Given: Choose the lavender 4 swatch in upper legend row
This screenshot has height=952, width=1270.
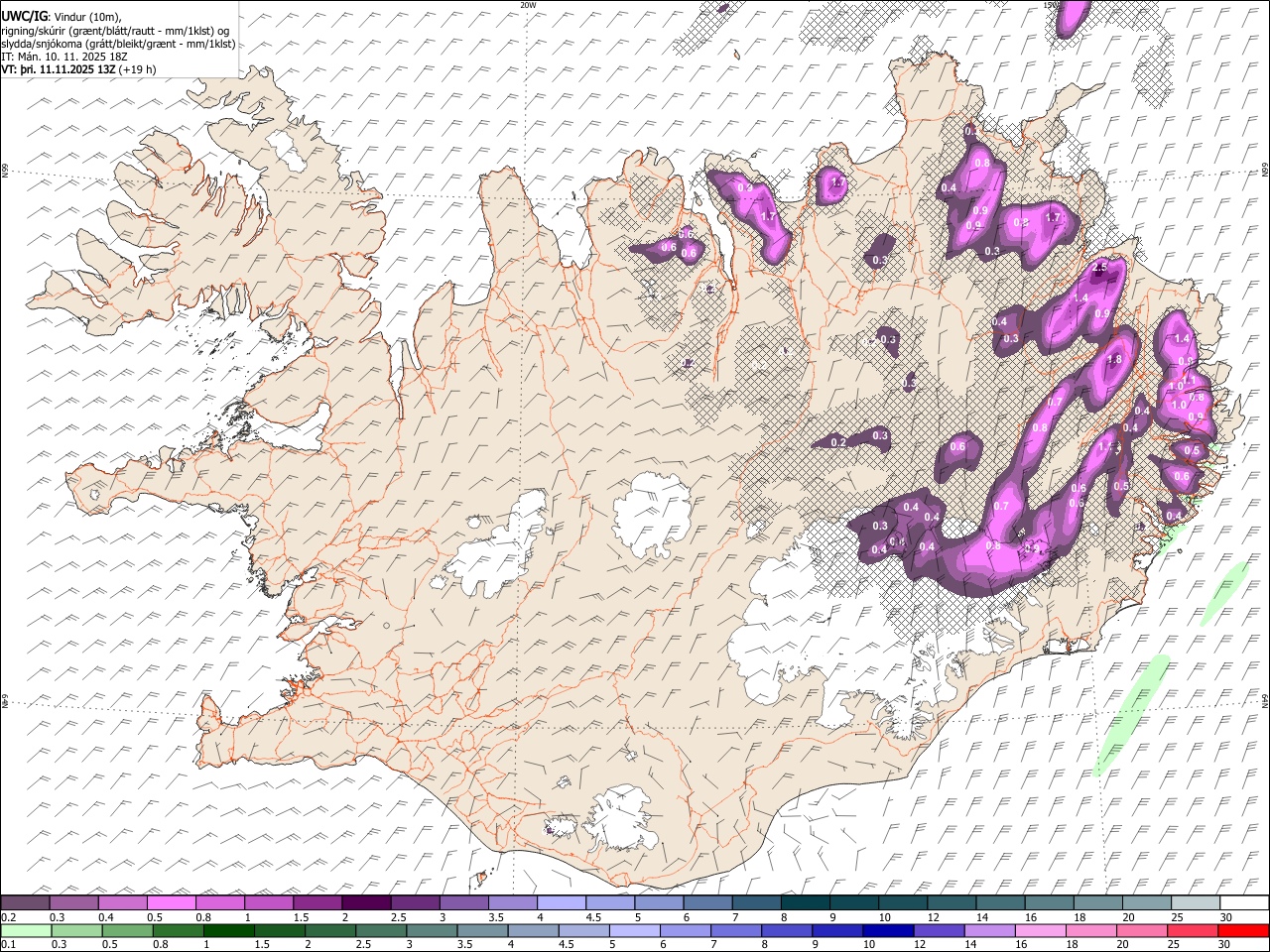Looking at the screenshot, I should [x=561, y=902].
